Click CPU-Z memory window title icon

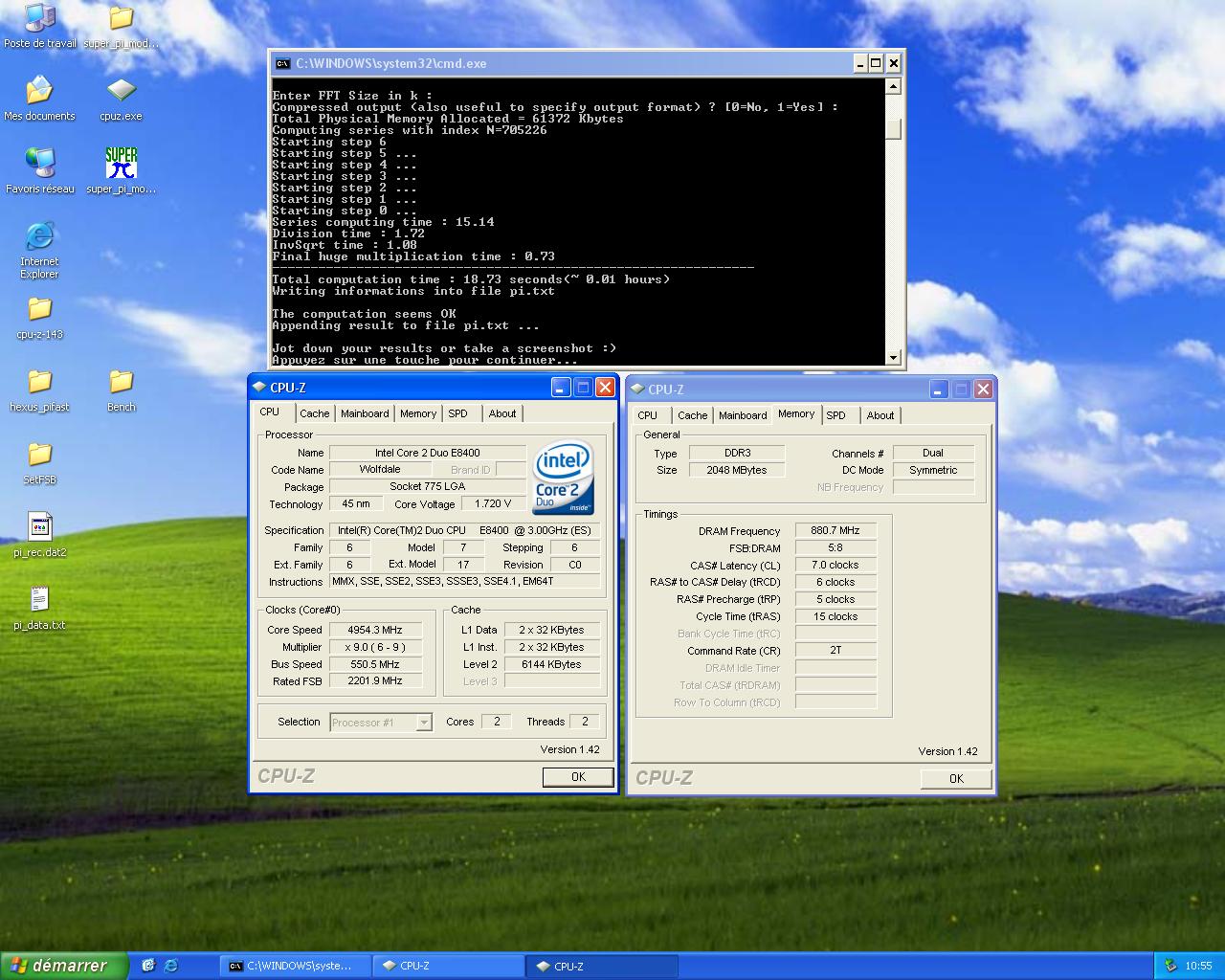(x=637, y=390)
